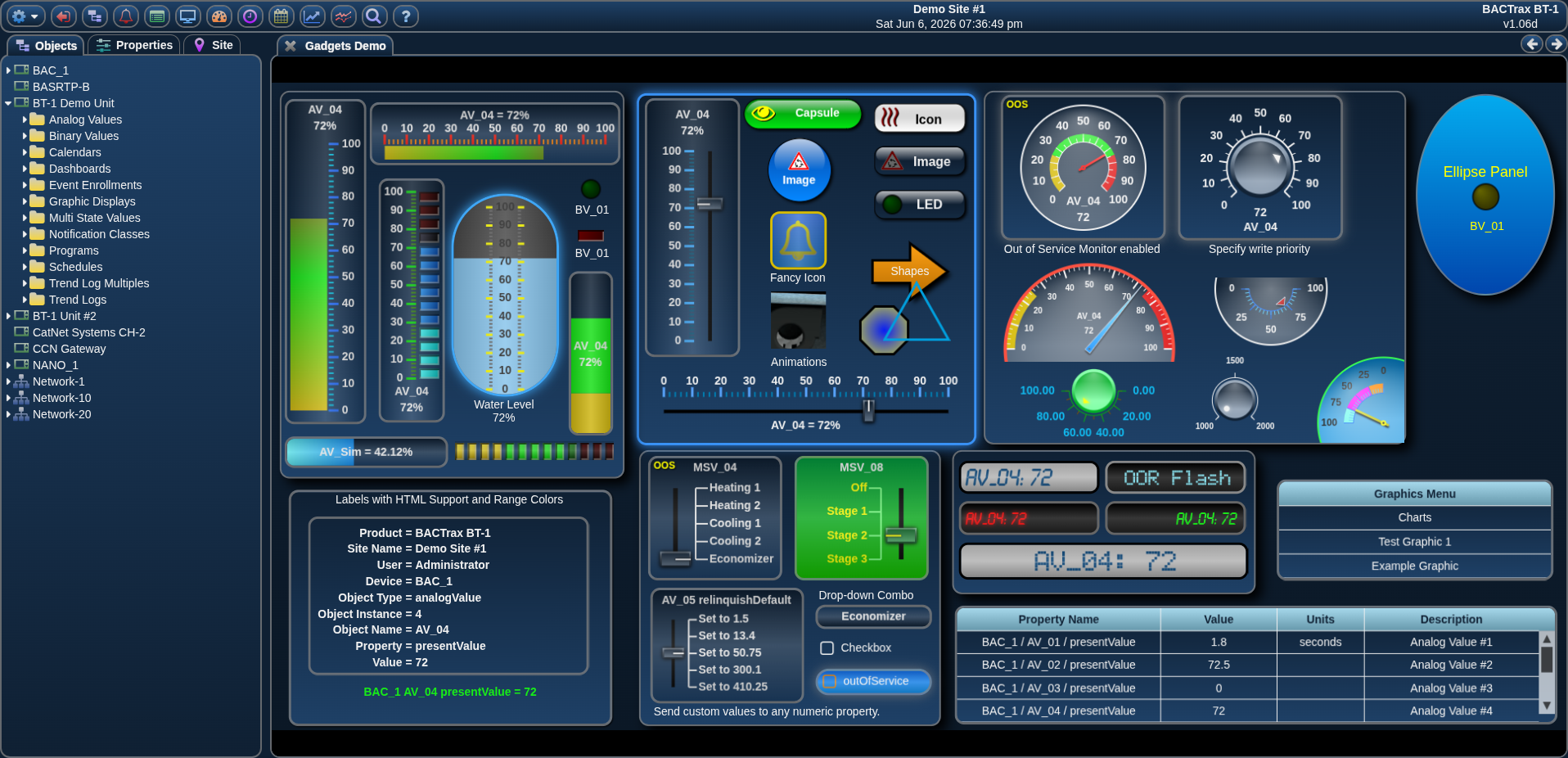Open the Economizer drop-down combo
1568x758 pixels.
point(873,616)
